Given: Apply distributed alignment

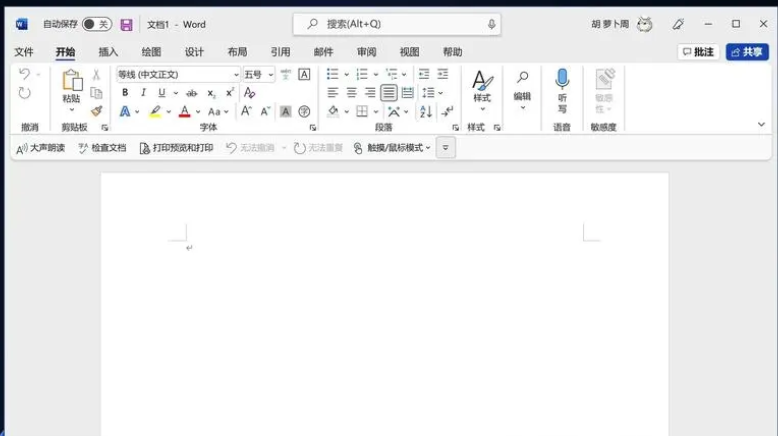Looking at the screenshot, I should (407, 93).
